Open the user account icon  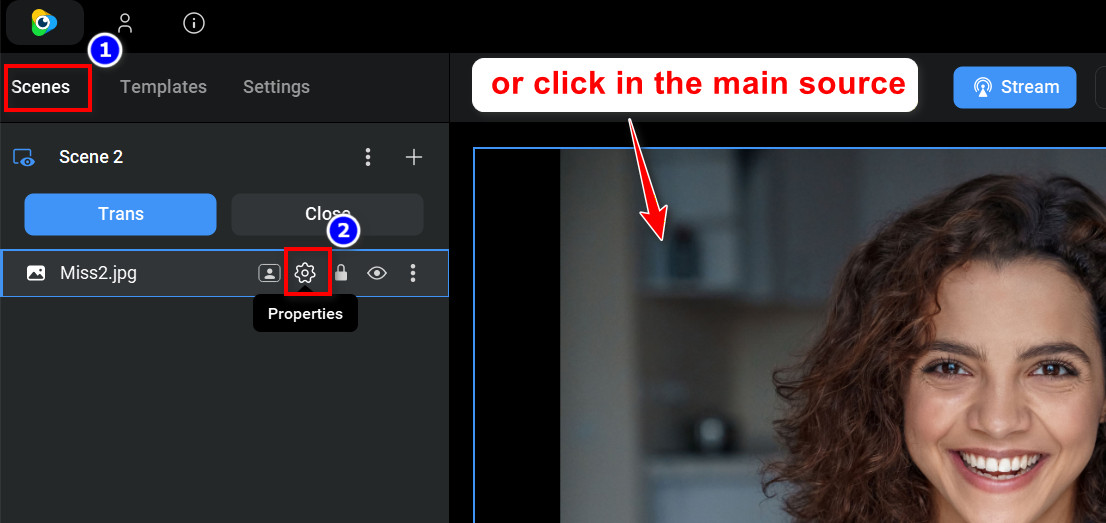[125, 23]
